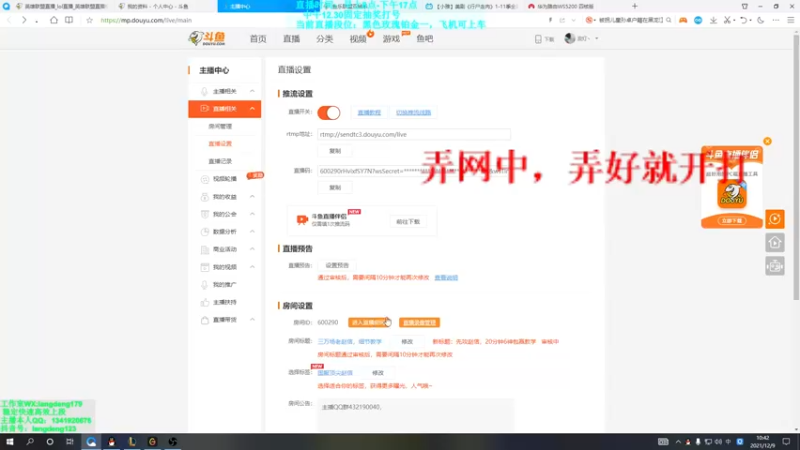Click 进入直播间 orange button
This screenshot has height=450, width=800.
tap(369, 322)
